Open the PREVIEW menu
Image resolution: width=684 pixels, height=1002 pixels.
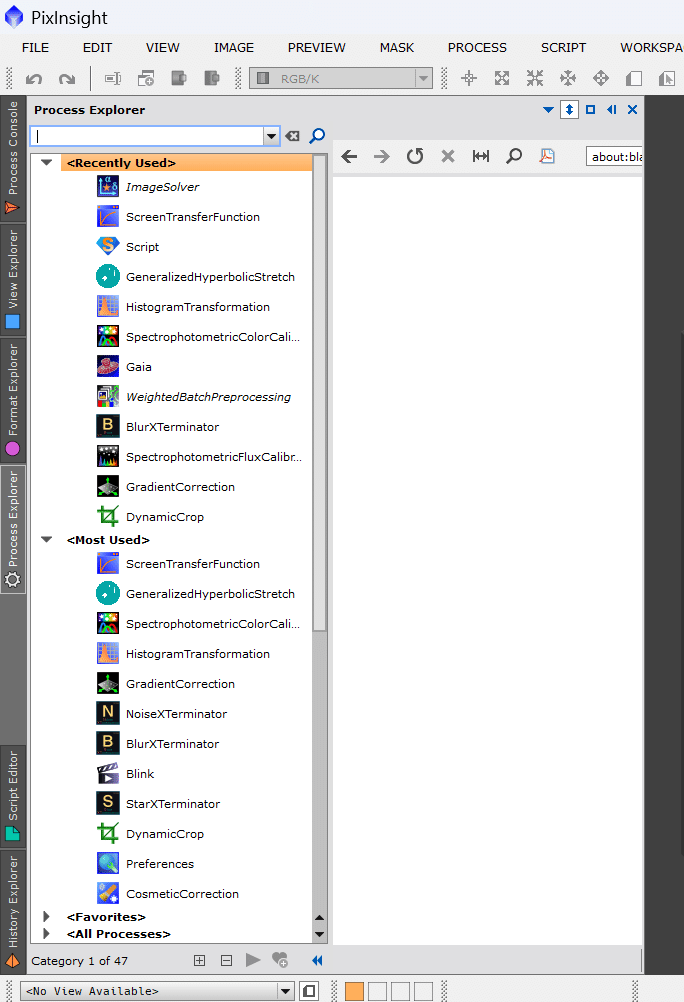(x=316, y=48)
